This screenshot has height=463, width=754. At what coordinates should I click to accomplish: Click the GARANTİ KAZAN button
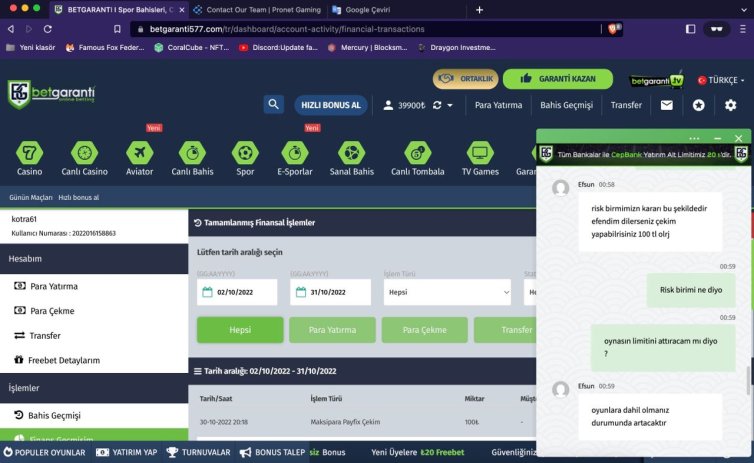(558, 79)
